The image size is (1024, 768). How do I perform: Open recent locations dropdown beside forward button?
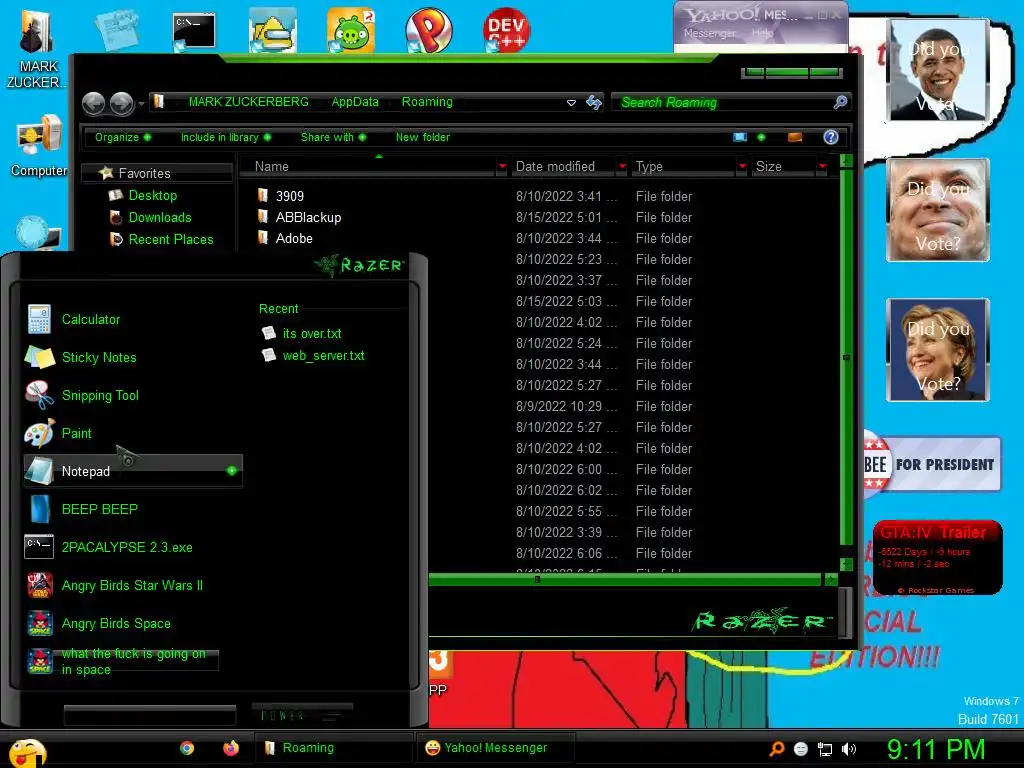[x=141, y=103]
